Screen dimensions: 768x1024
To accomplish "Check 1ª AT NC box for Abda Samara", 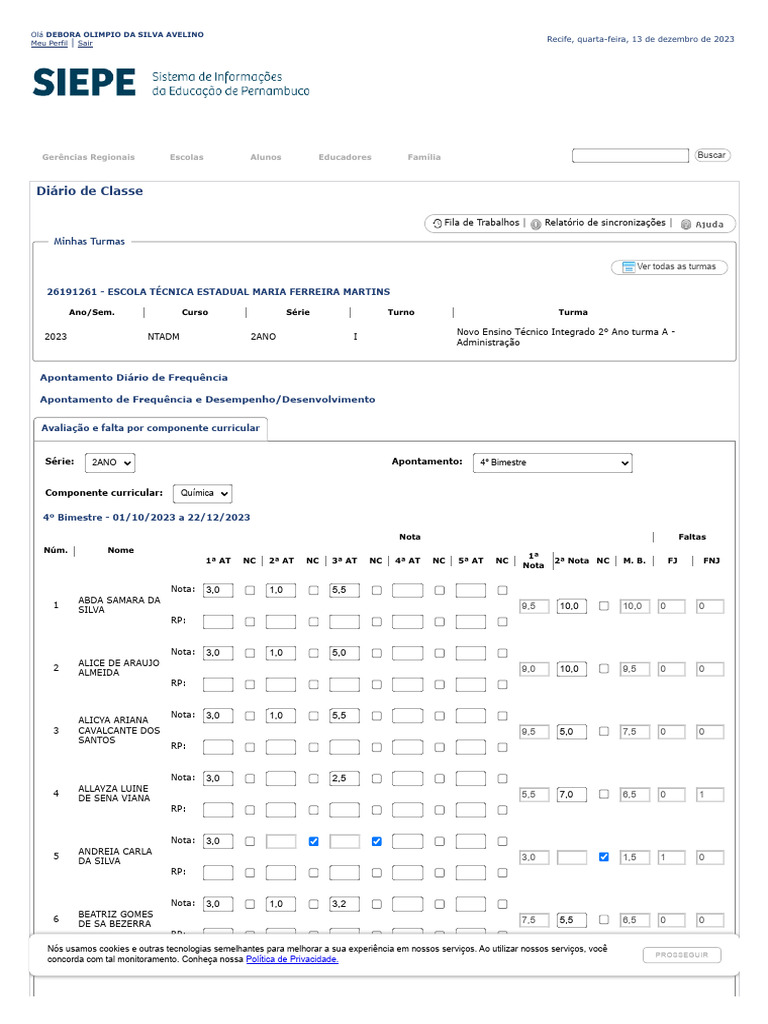I will (x=250, y=591).
